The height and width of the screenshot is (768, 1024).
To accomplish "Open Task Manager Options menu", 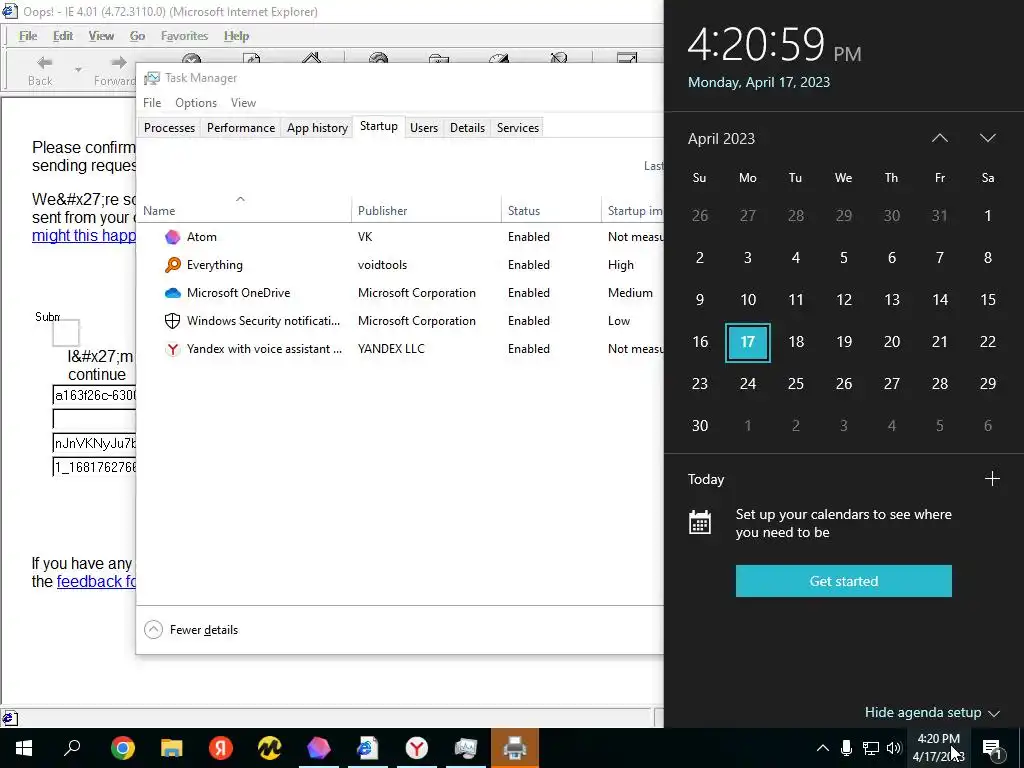I will [x=196, y=103].
